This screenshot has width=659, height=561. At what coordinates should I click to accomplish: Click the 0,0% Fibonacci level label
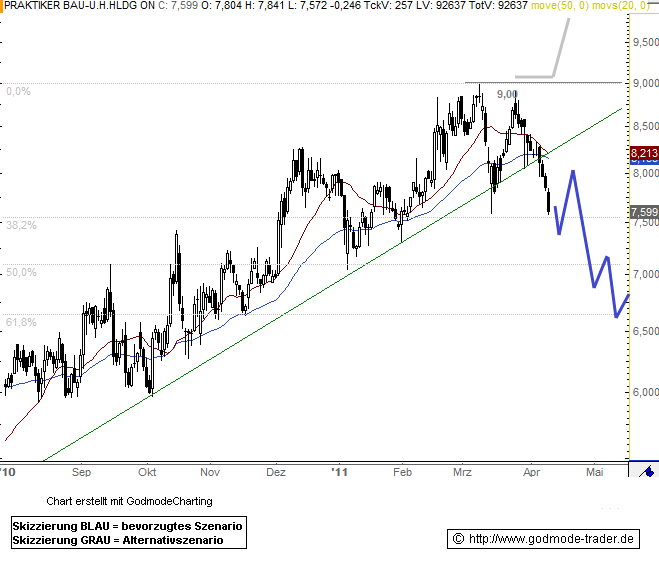[18, 91]
